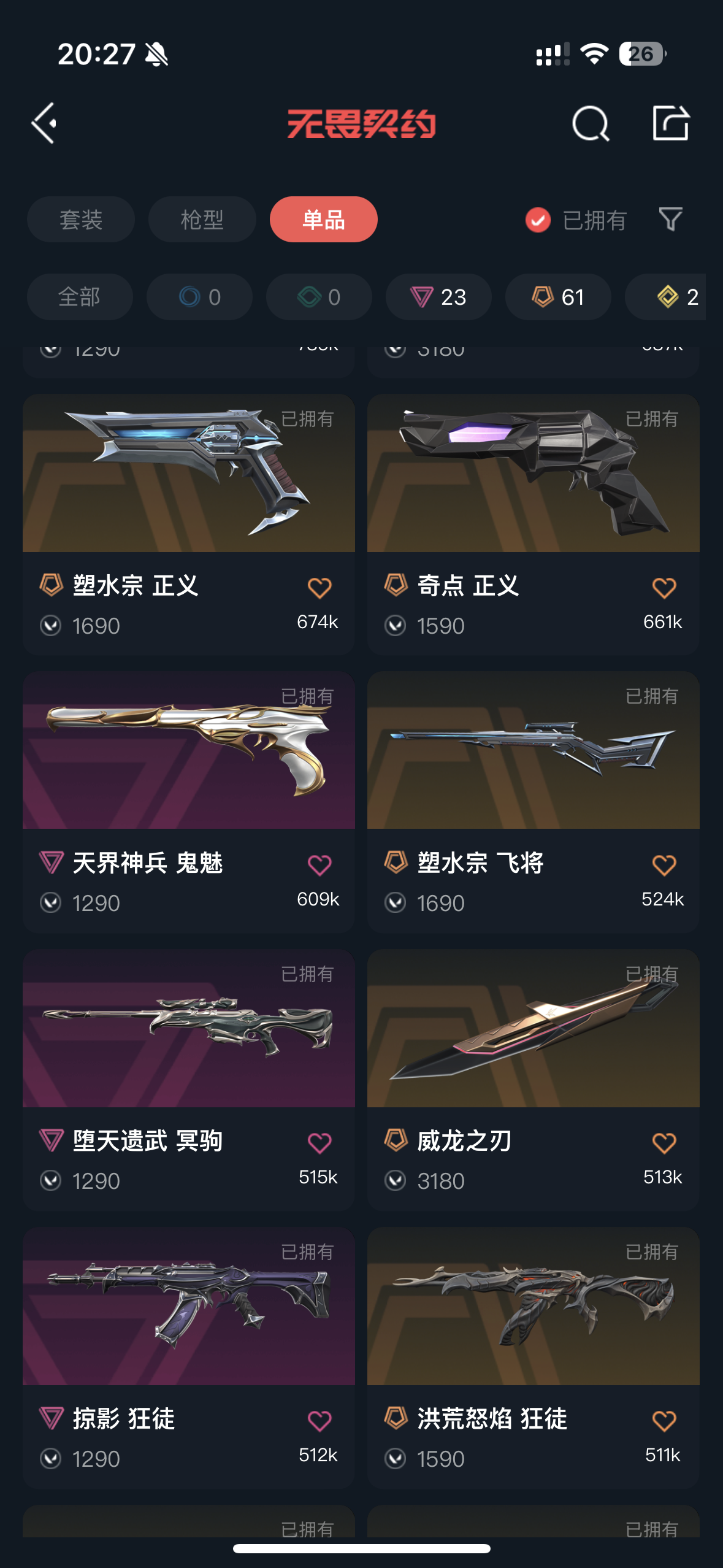
Task: Open the funnel filter icon
Action: point(670,219)
